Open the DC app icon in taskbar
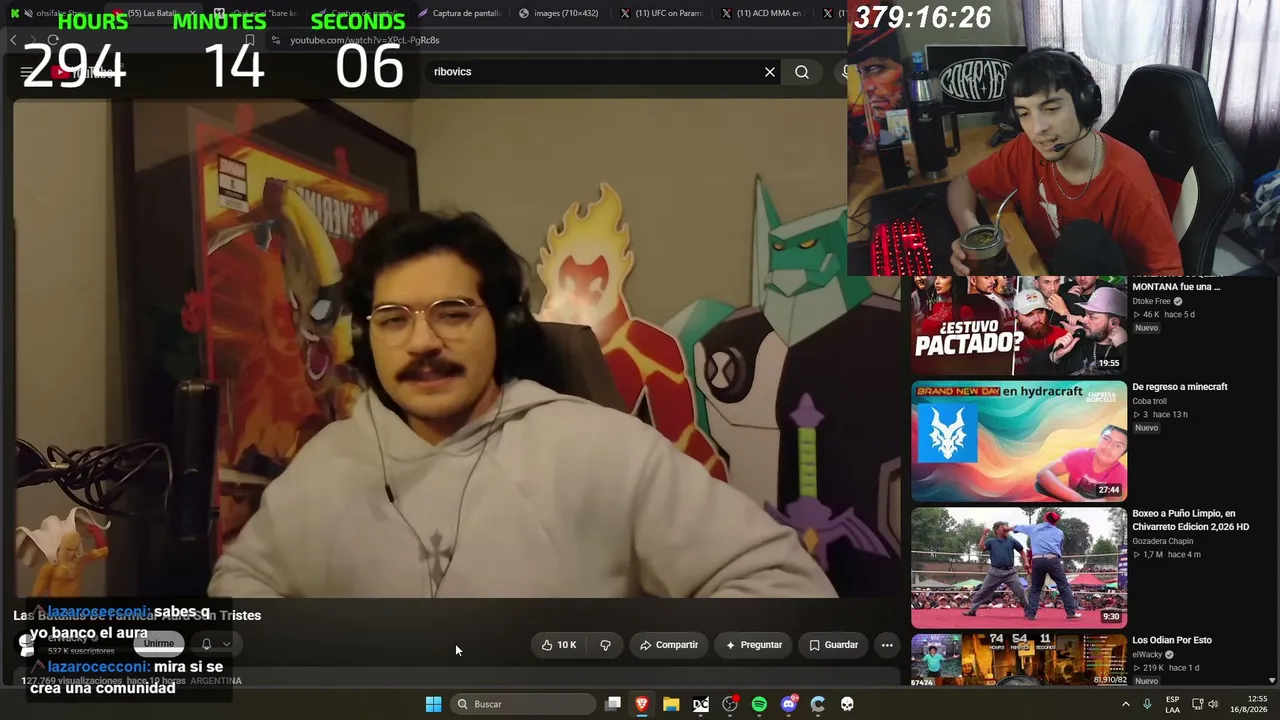Image resolution: width=1280 pixels, height=720 pixels. tap(701, 704)
